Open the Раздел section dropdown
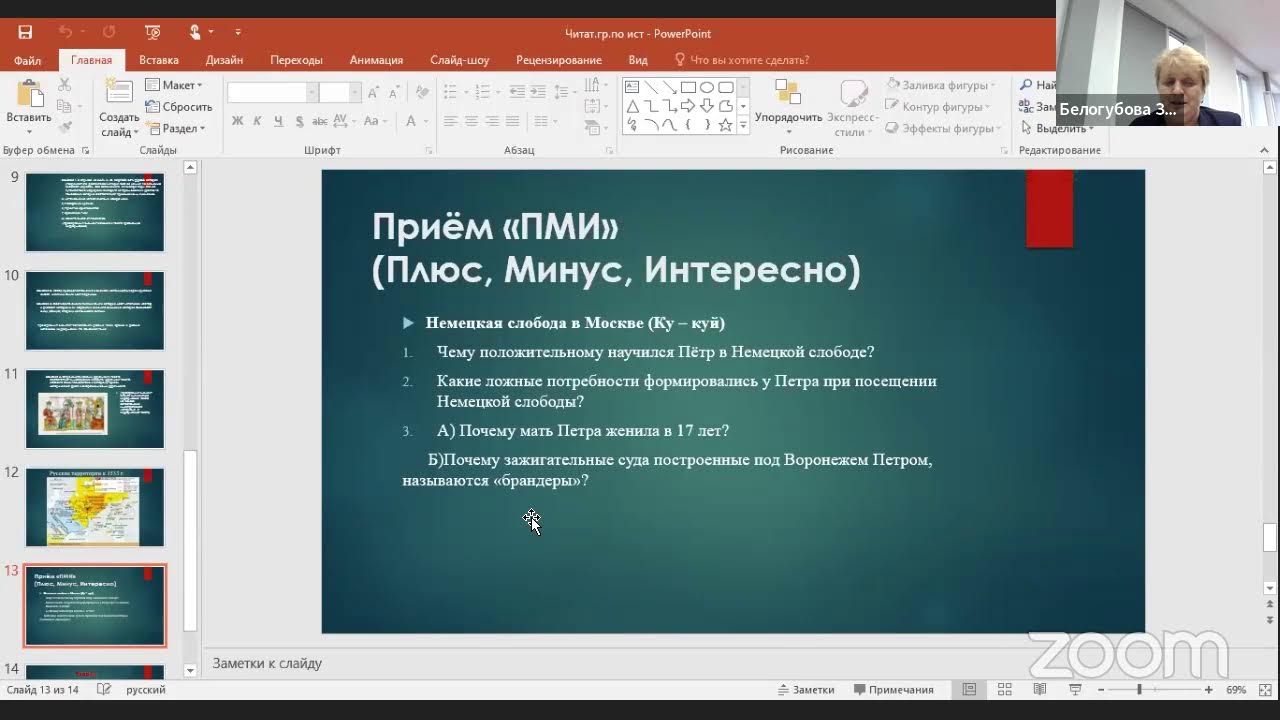Image resolution: width=1280 pixels, height=720 pixels. (x=175, y=128)
